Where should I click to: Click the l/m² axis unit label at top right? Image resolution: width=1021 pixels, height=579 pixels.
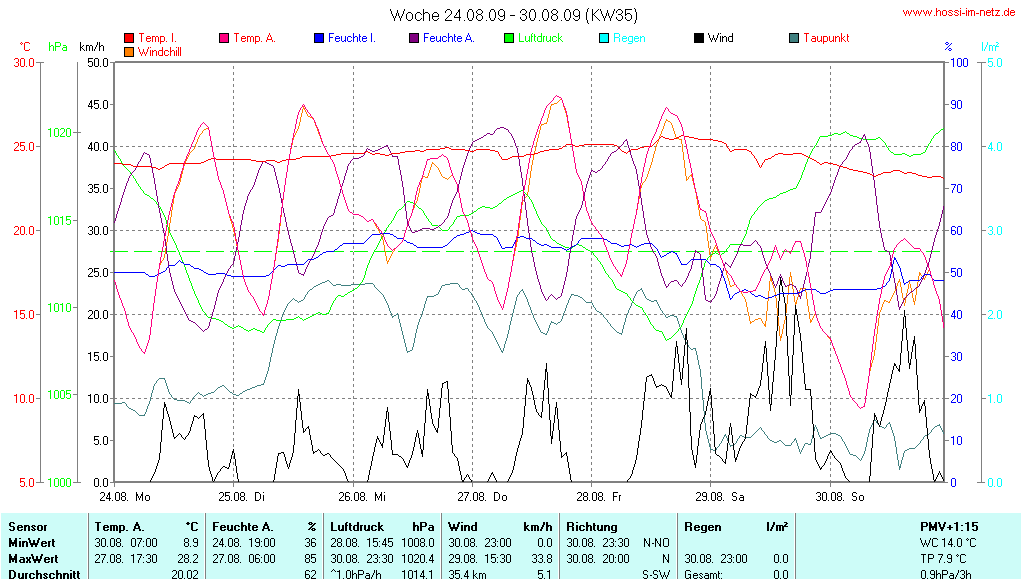(990, 47)
